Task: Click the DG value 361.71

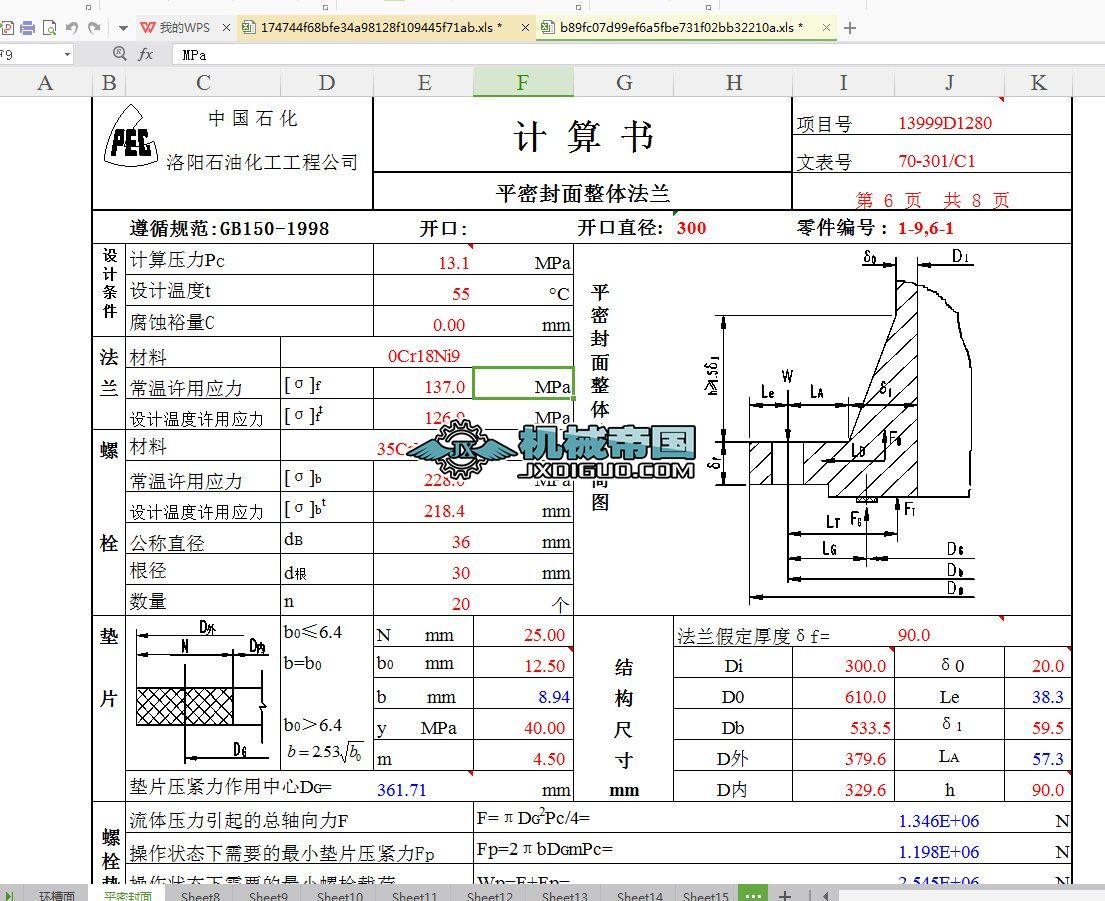Action: point(402,790)
